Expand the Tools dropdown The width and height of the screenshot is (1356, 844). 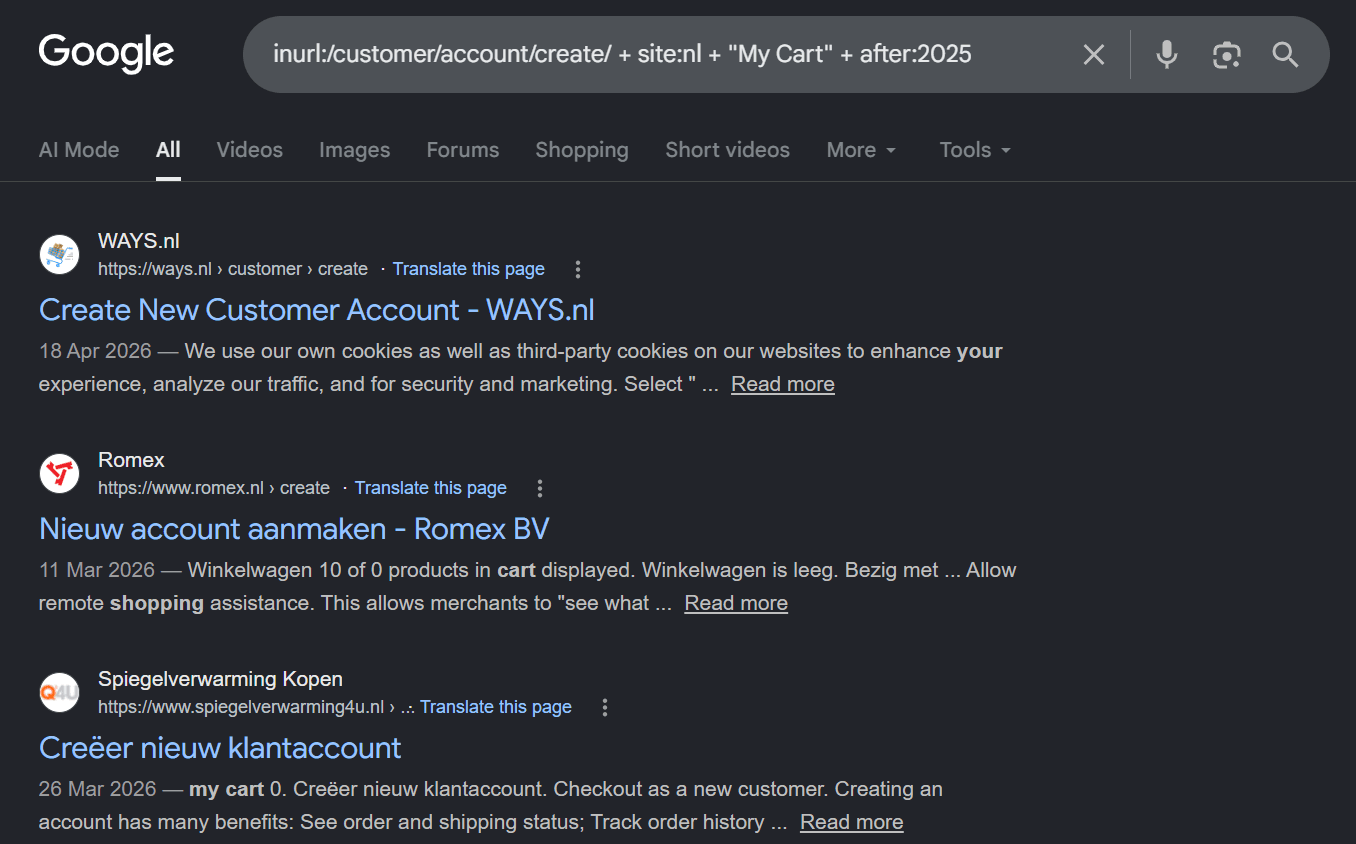[975, 150]
